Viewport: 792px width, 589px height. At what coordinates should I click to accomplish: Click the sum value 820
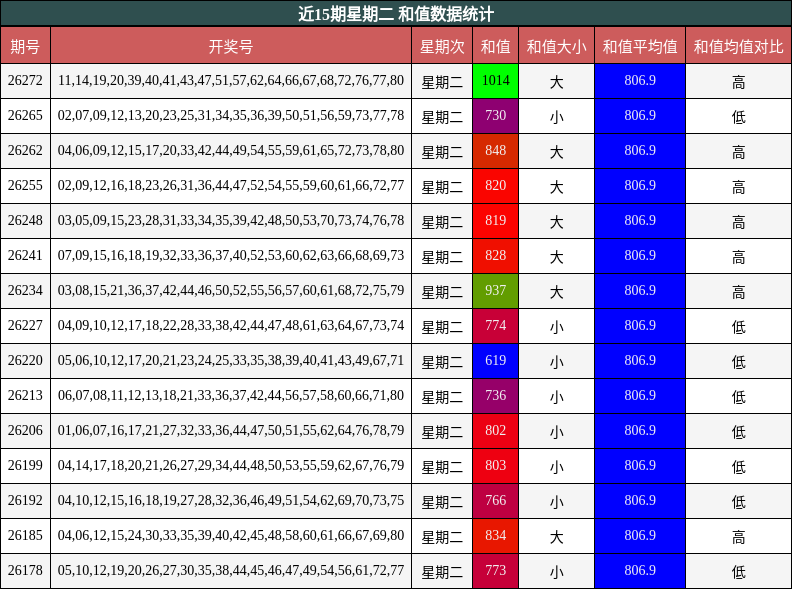point(496,185)
